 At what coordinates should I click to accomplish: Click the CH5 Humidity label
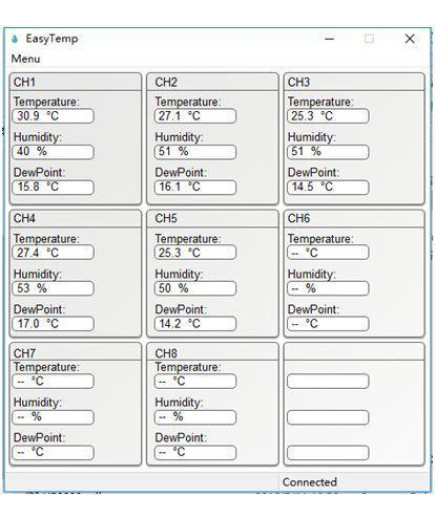179,274
